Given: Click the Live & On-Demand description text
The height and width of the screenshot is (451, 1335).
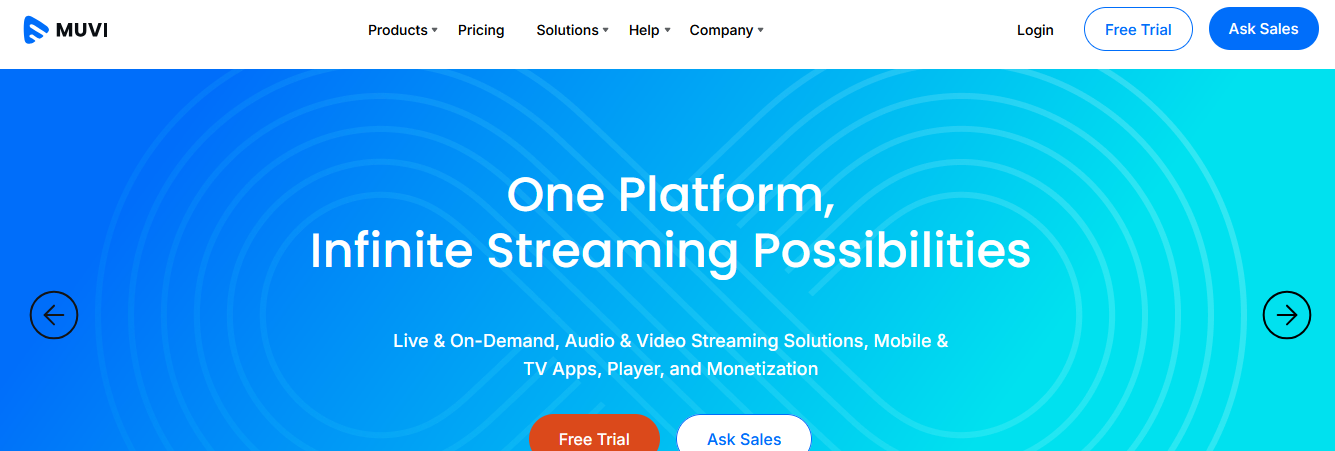Looking at the screenshot, I should coord(671,355).
